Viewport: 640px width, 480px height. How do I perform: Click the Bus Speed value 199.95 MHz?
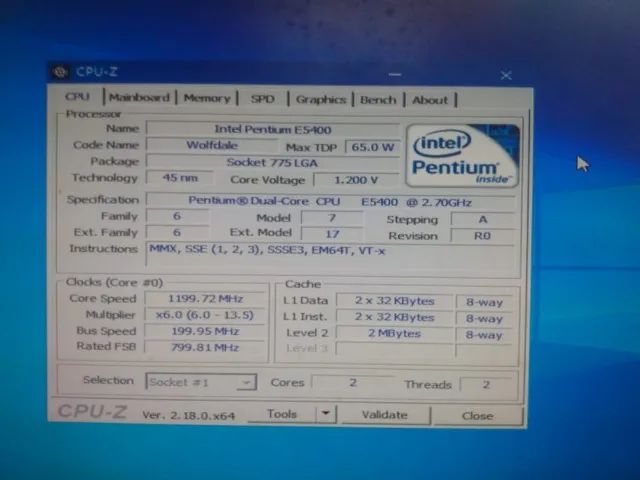tap(205, 331)
